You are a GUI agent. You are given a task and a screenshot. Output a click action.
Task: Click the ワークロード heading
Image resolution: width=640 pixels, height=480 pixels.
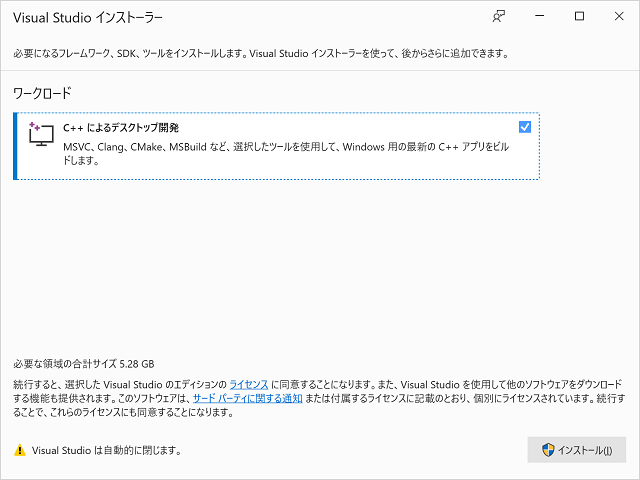(x=42, y=93)
